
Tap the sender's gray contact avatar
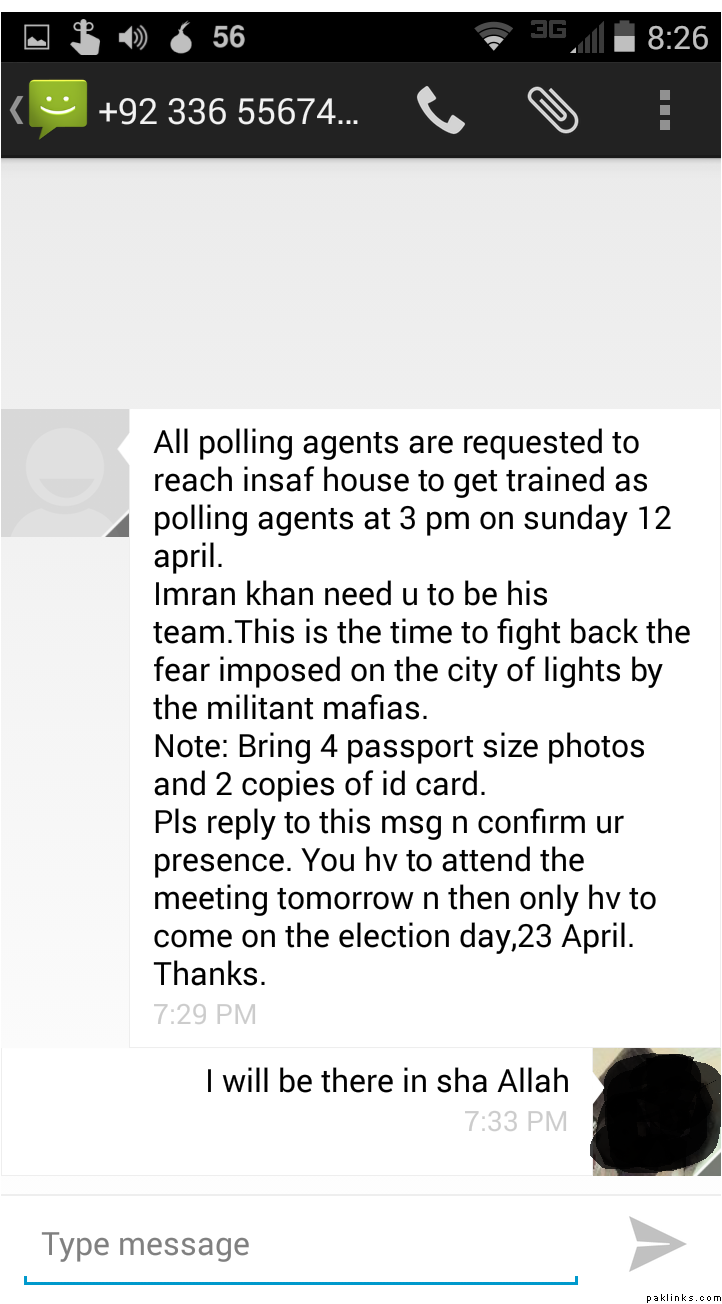click(65, 473)
